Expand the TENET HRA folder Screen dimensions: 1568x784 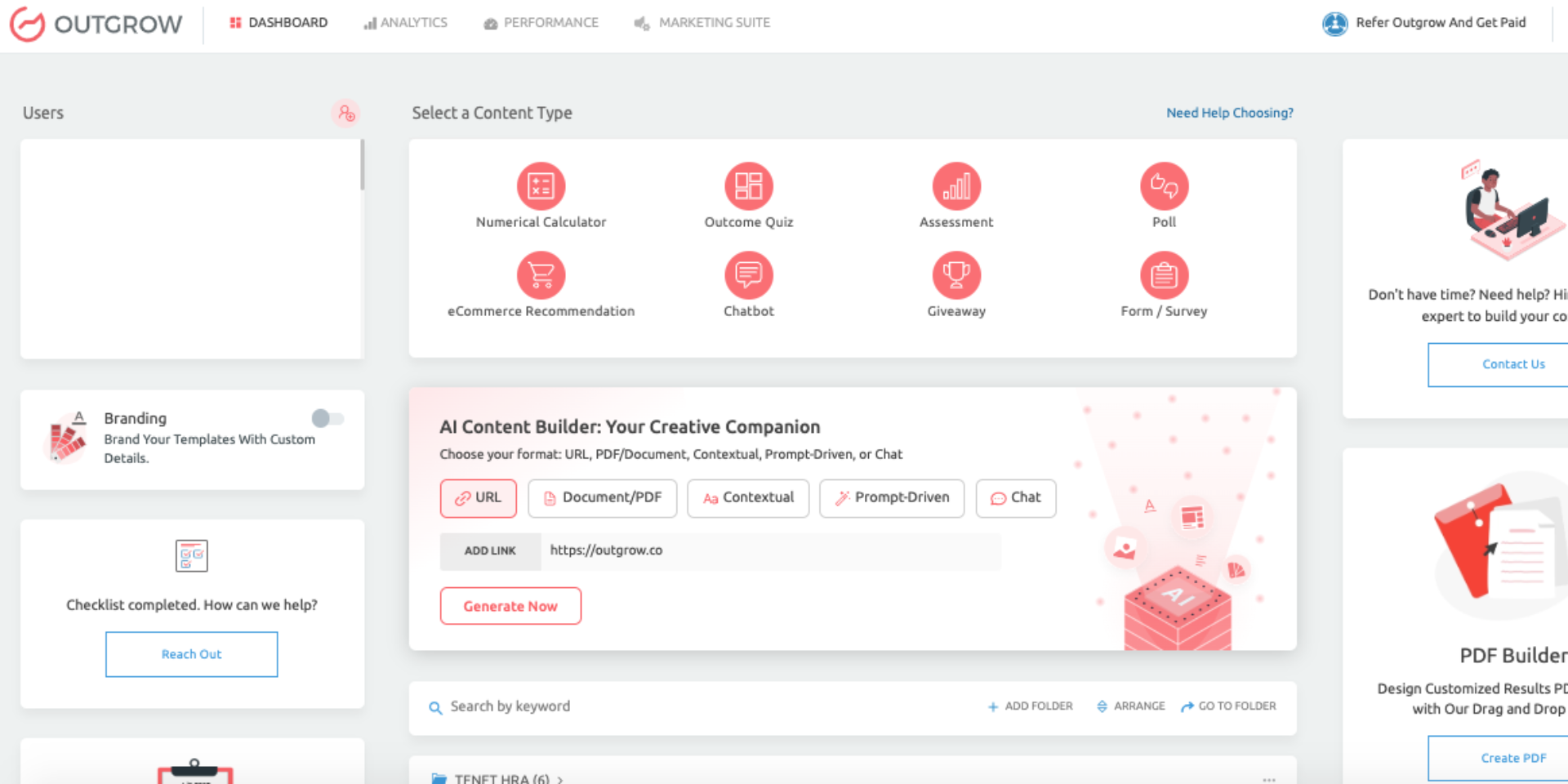coord(560,779)
